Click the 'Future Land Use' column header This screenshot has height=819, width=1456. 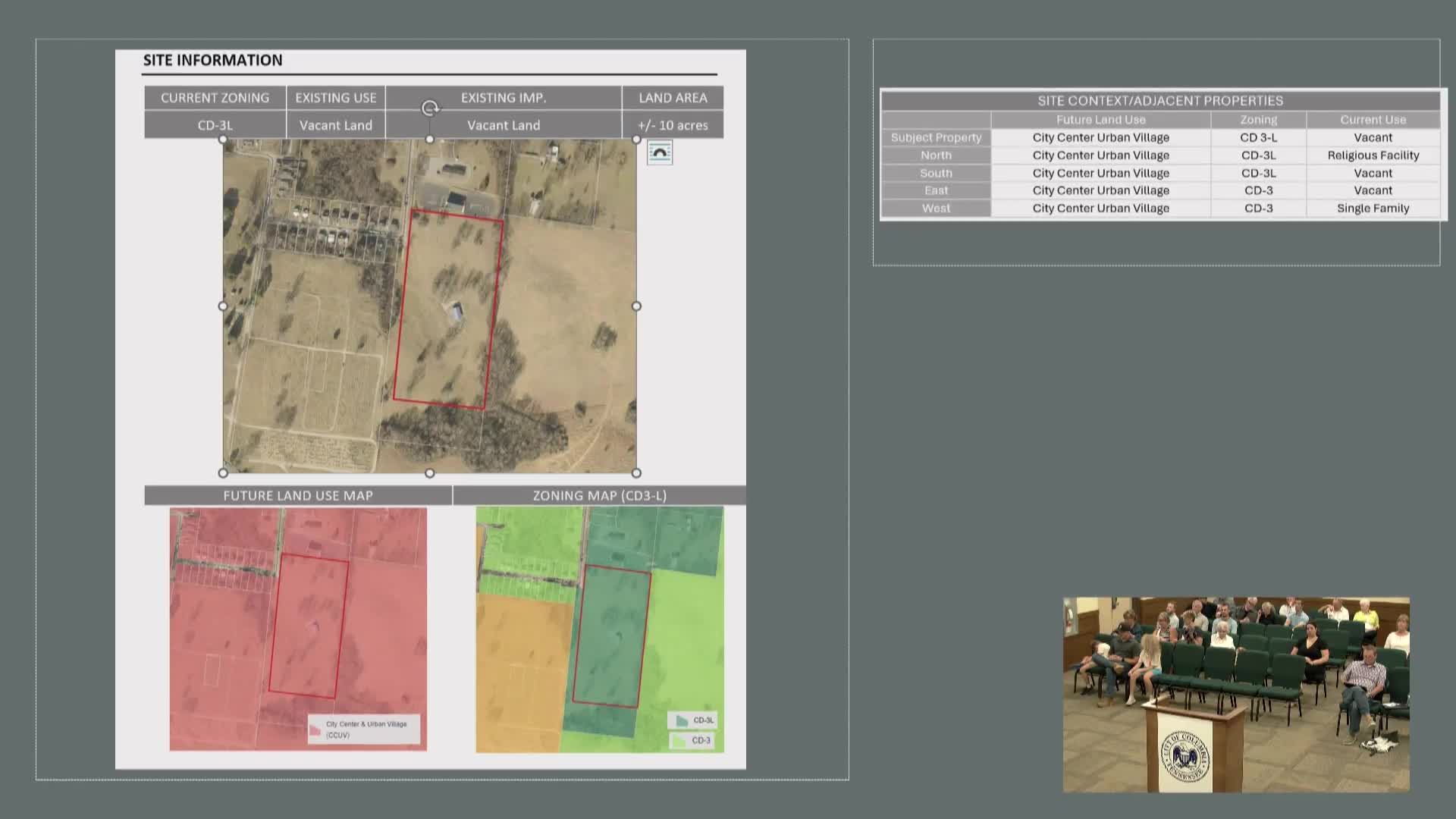1101,120
